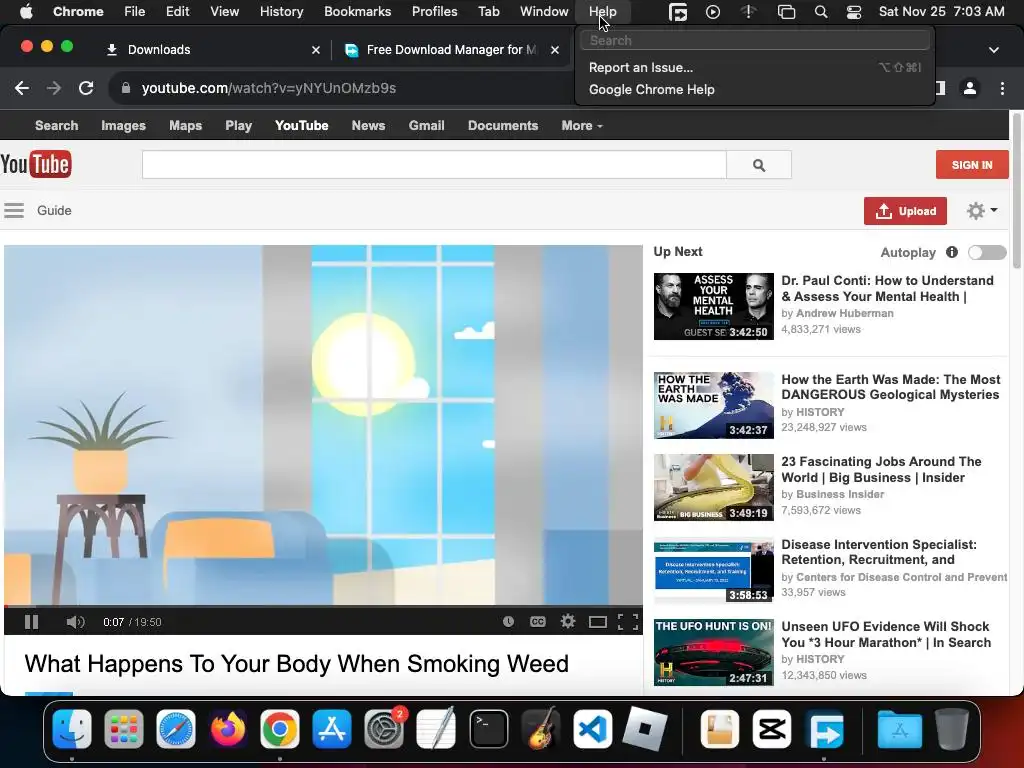1024x768 pixels.
Task: Select Report an Issue menu item
Action: click(x=754, y=67)
